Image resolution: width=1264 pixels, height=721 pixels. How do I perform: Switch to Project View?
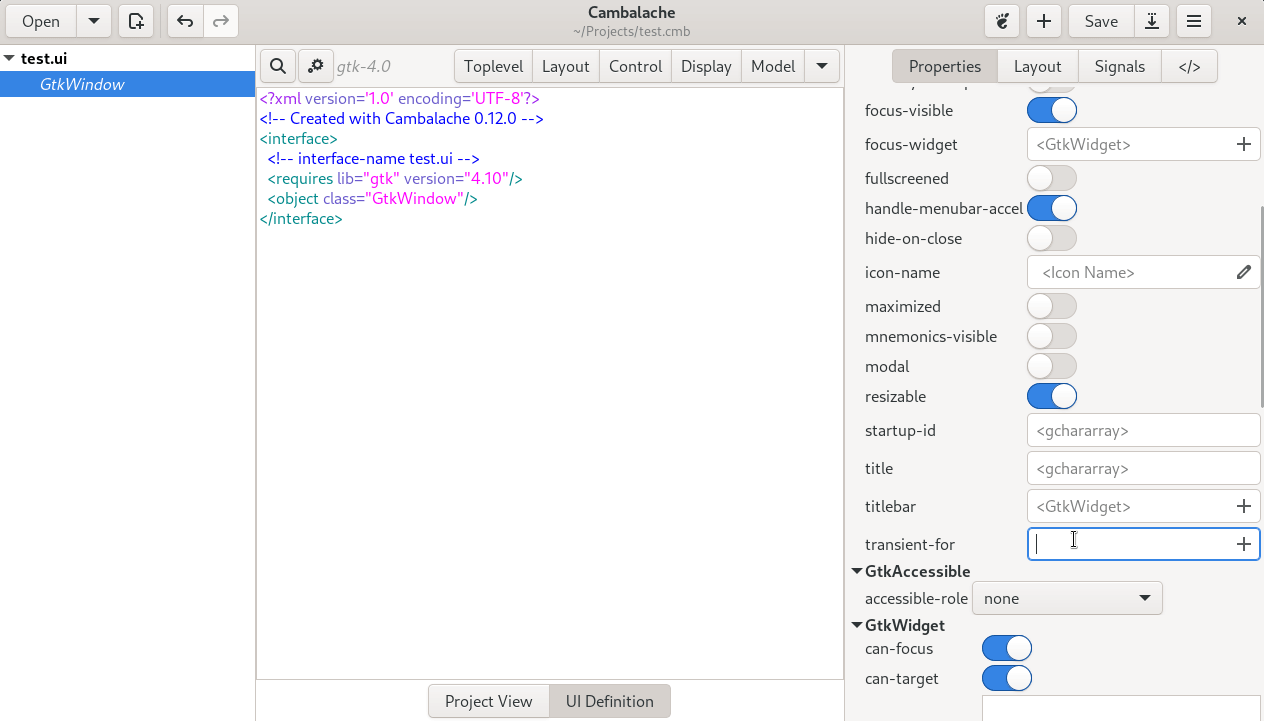489,701
